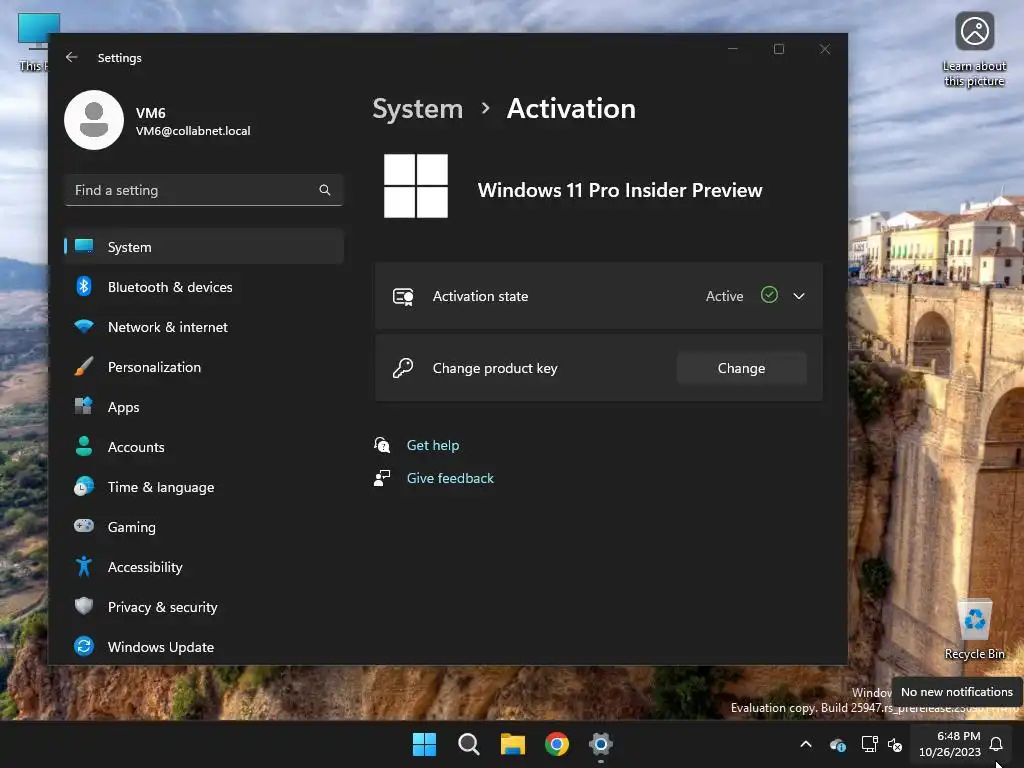Click VM6@collabnet.local account text
1024x768 pixels.
pos(193,131)
